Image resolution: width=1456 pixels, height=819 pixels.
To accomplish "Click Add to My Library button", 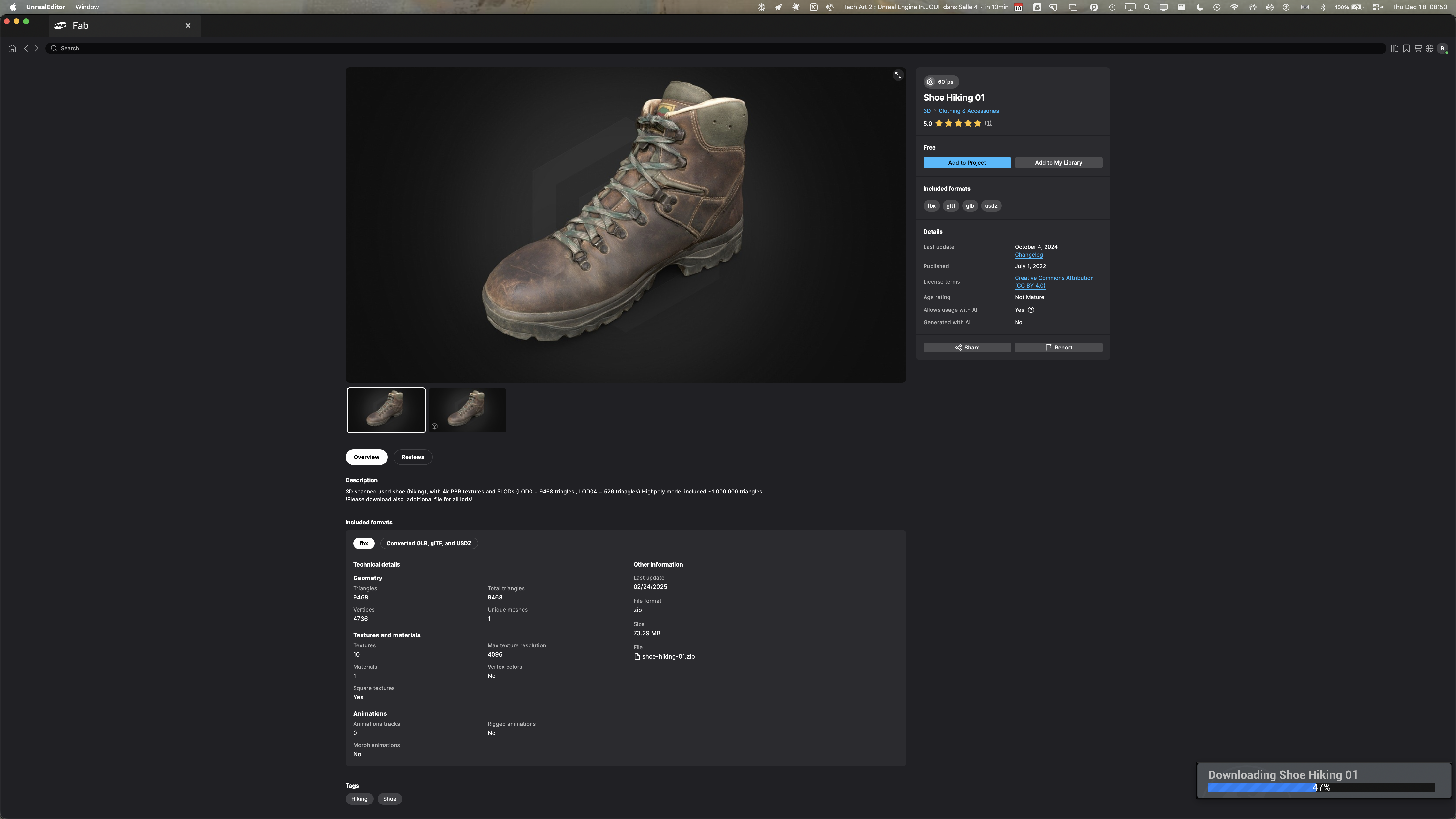I will pos(1059,163).
